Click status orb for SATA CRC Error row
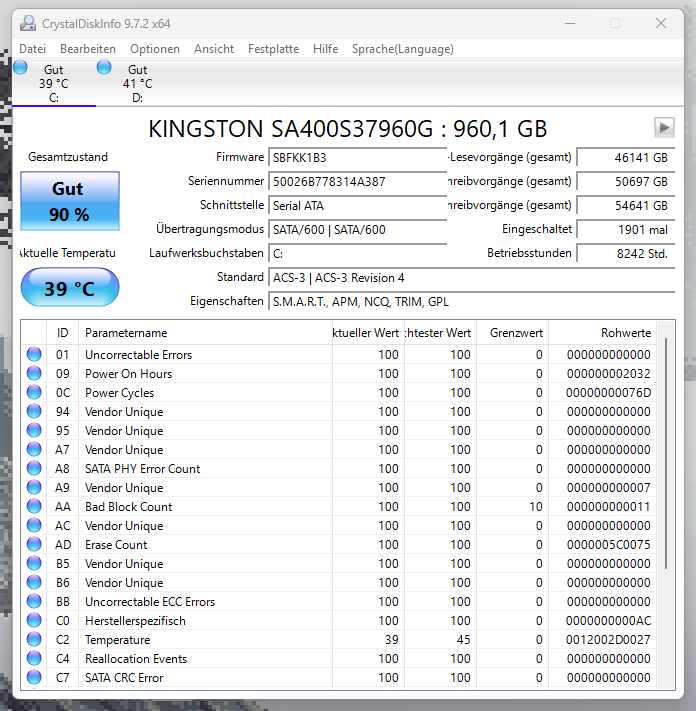This screenshot has width=696, height=711. point(34,677)
